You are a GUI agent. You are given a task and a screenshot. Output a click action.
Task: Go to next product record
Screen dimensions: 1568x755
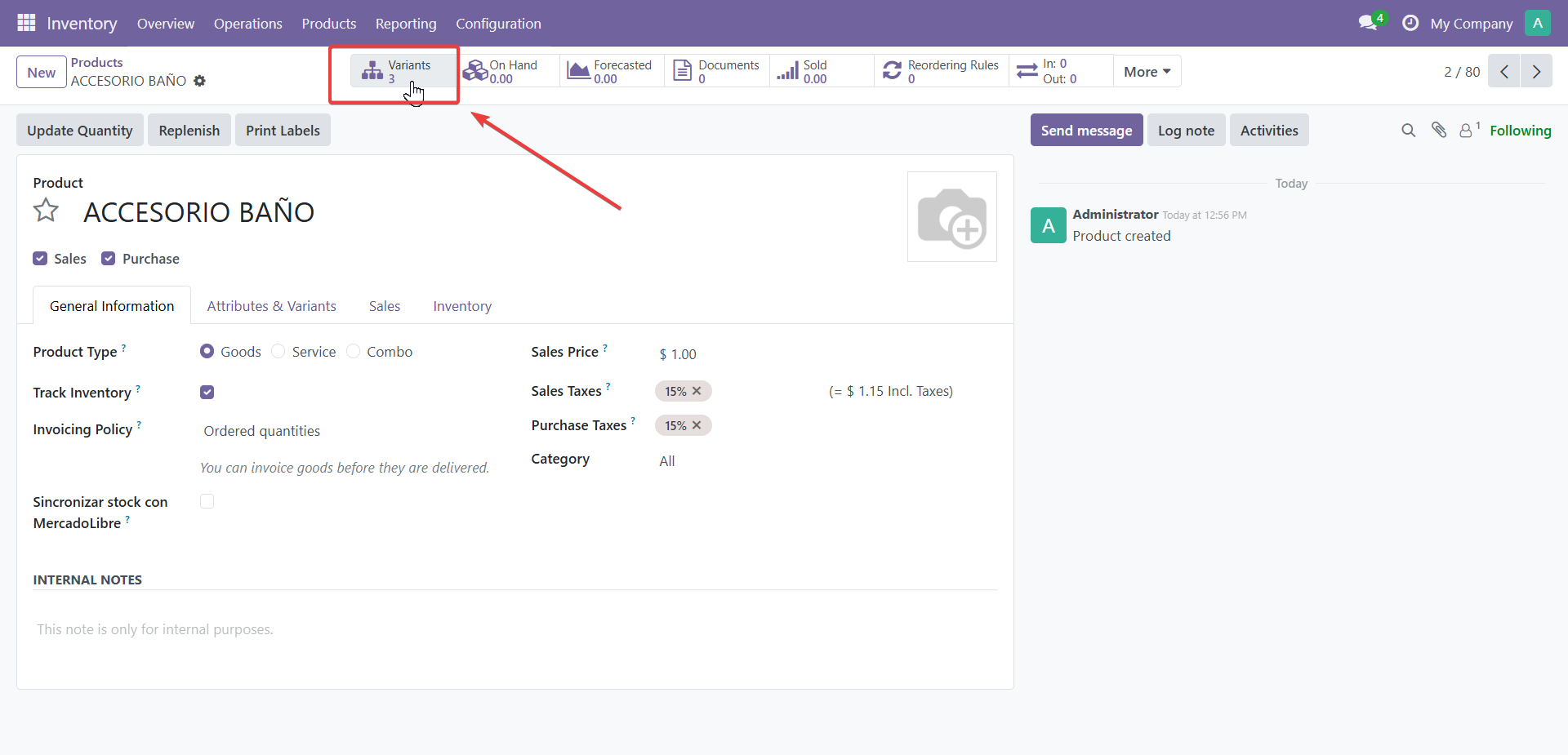pyautogui.click(x=1536, y=72)
